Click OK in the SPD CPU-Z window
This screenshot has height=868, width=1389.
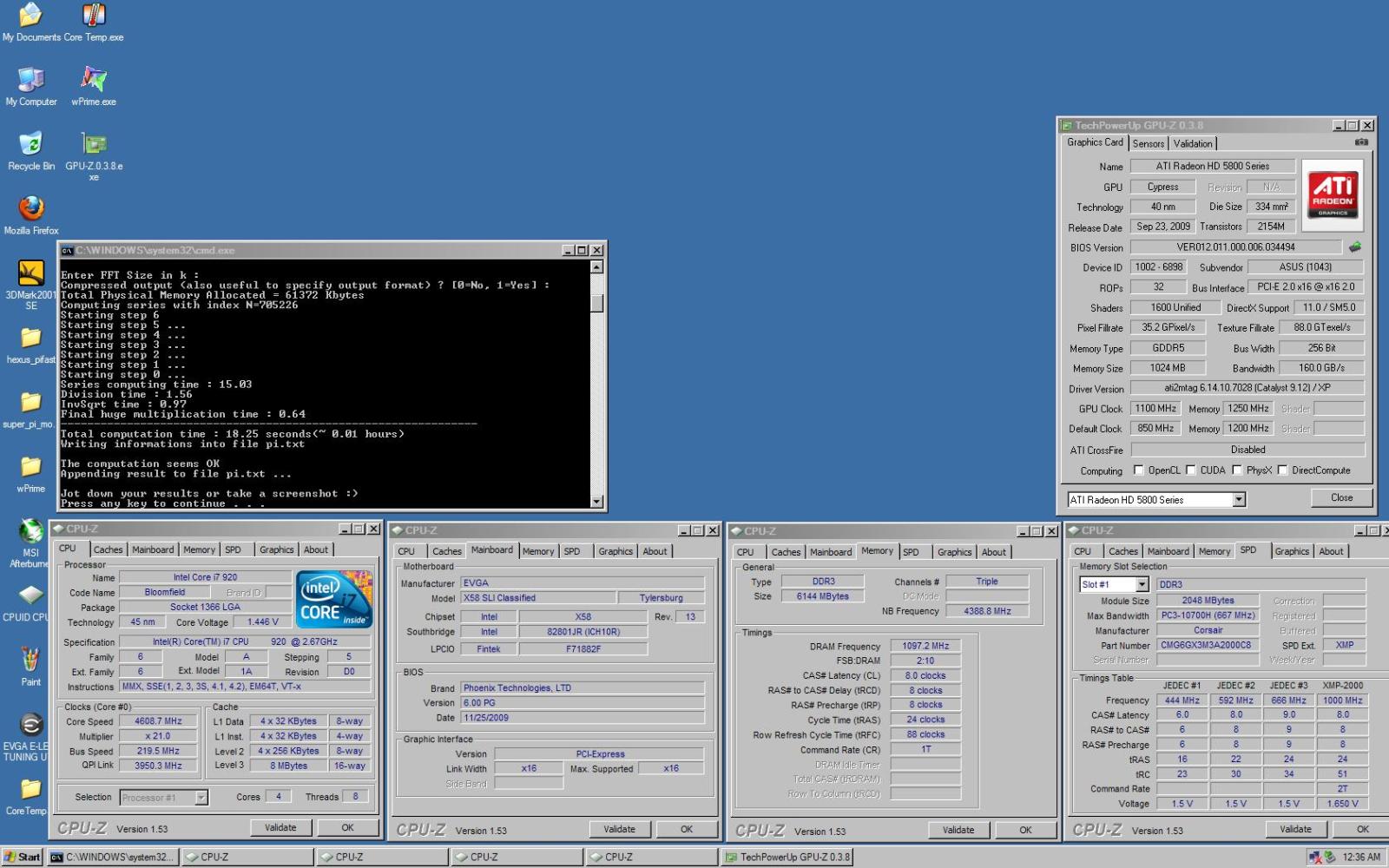pos(1363,830)
